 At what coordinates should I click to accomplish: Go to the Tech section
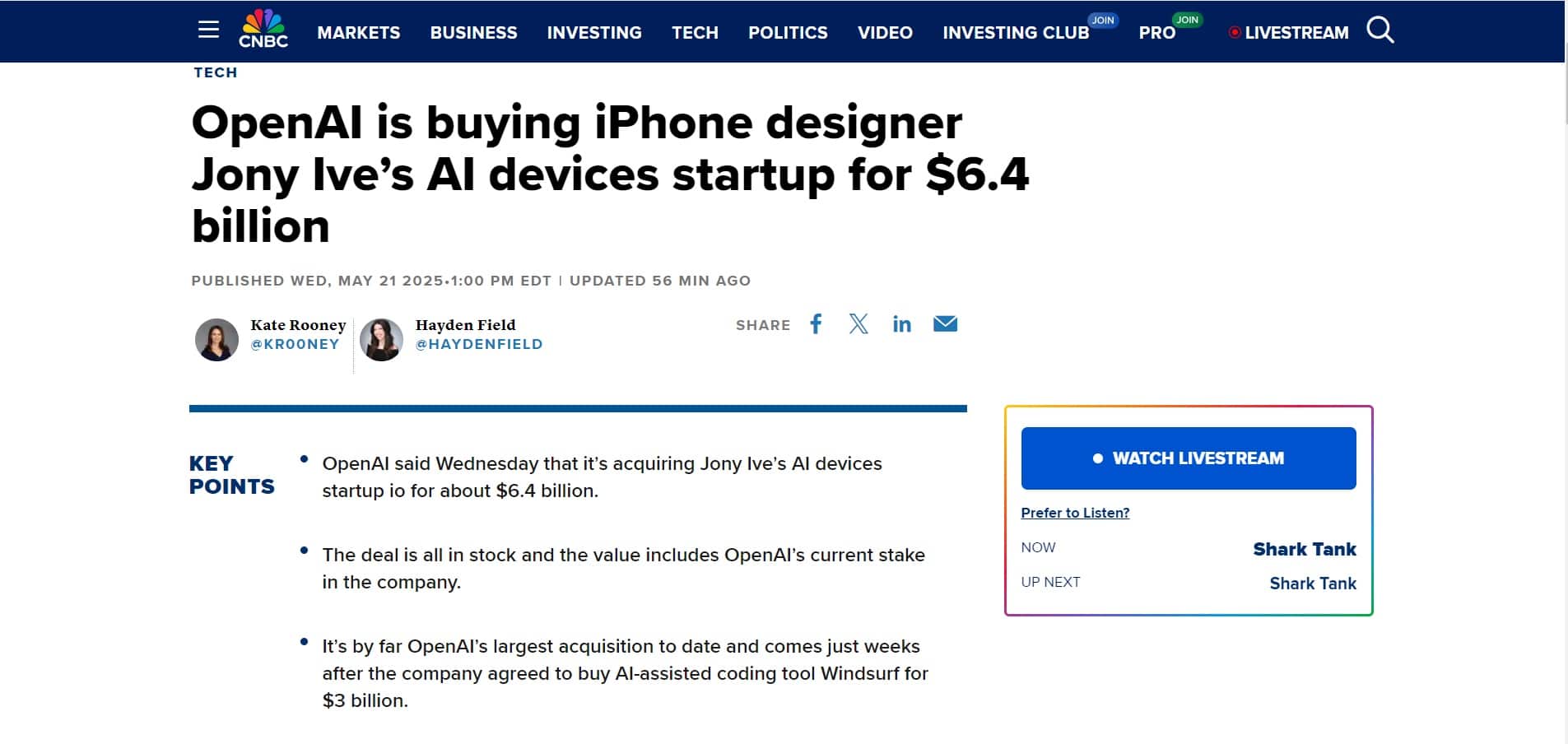695,33
